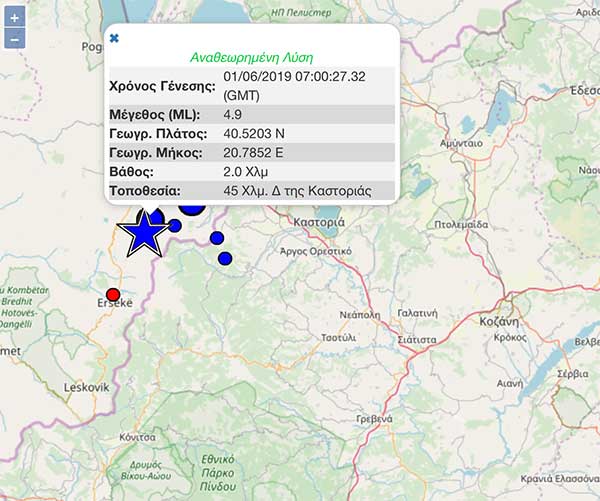Click the Καστοριά city label on map
The width and height of the screenshot is (600, 501).
319,222
